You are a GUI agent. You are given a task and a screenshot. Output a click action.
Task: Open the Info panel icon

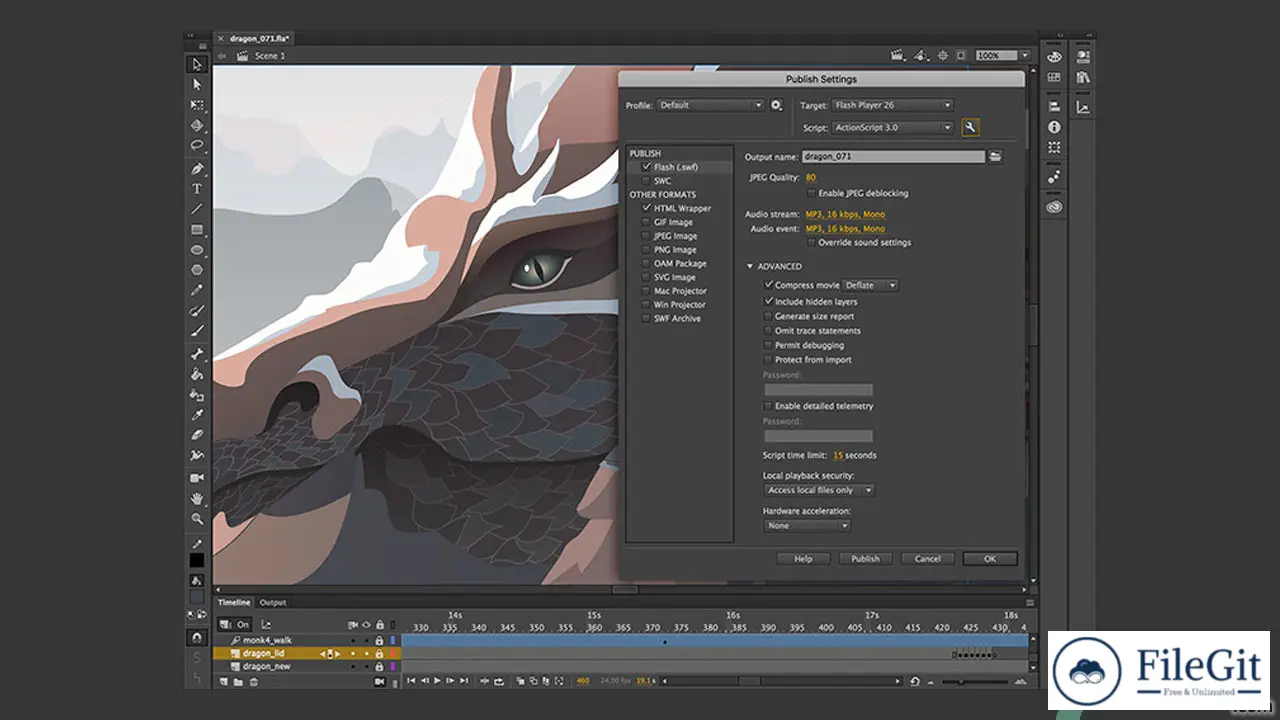pyautogui.click(x=1054, y=127)
